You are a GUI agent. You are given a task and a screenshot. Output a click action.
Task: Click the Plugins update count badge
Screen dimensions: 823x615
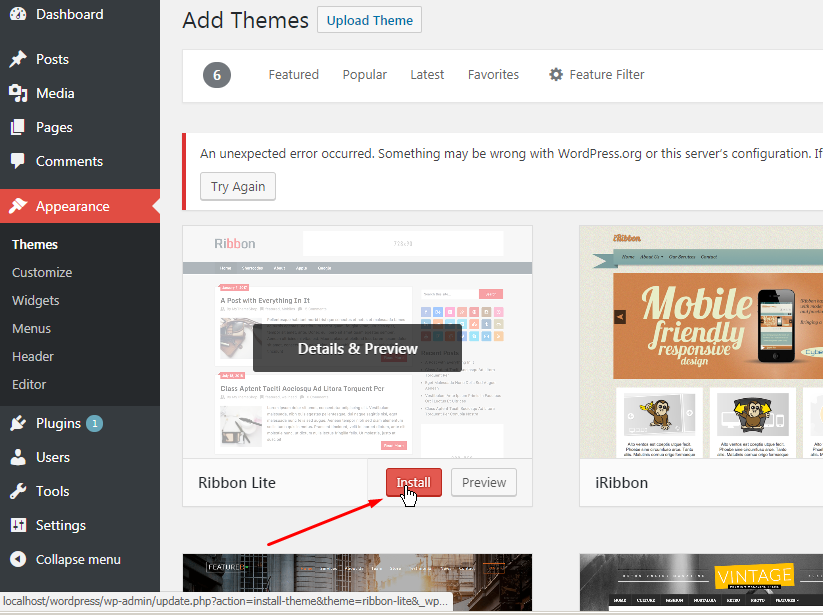point(94,423)
